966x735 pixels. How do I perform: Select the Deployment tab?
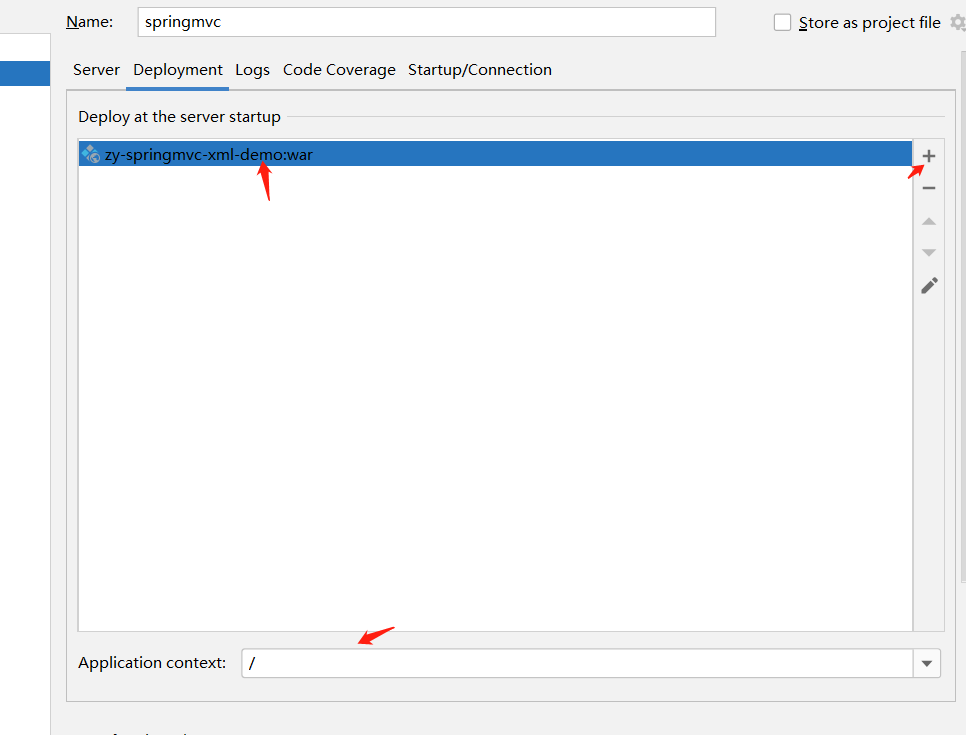click(177, 70)
